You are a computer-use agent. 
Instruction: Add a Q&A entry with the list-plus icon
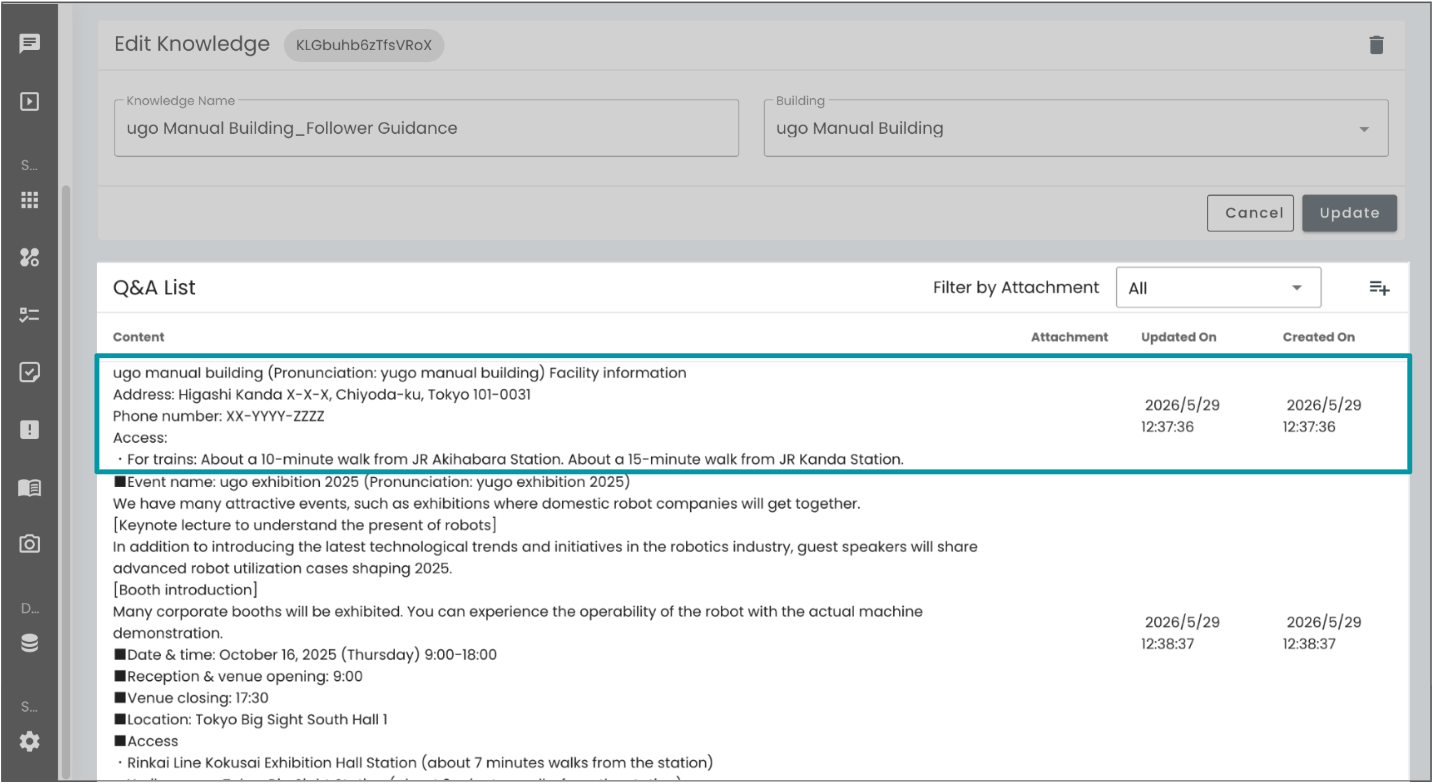pos(1379,288)
